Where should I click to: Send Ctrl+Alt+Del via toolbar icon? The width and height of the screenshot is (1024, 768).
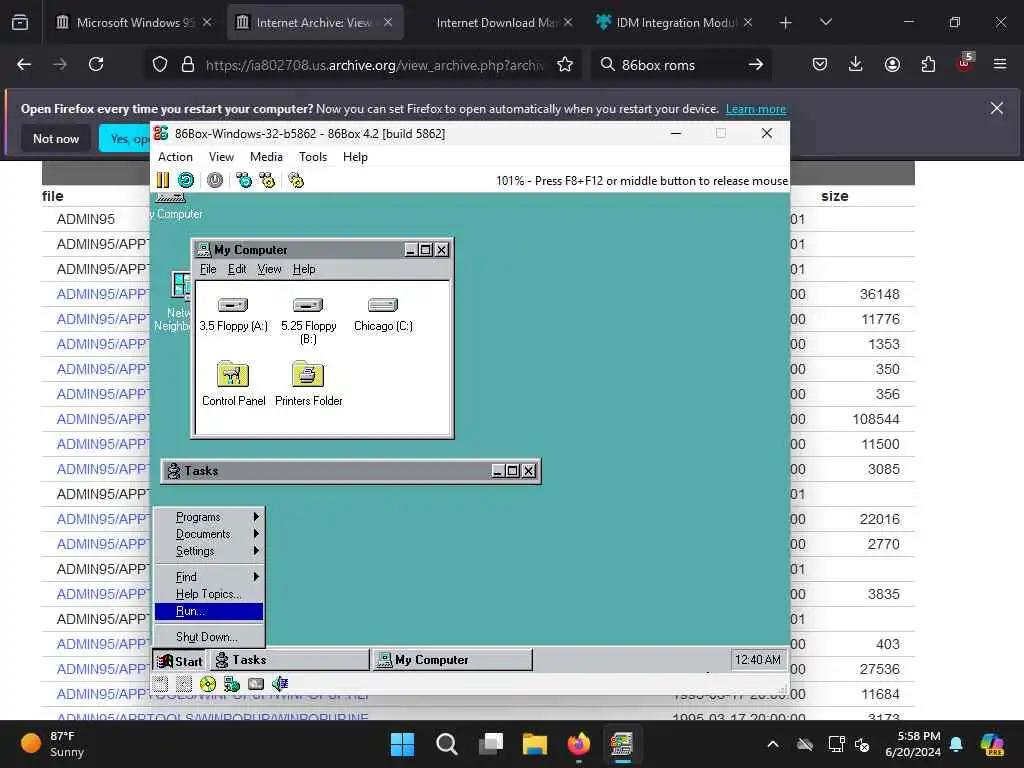(x=244, y=180)
